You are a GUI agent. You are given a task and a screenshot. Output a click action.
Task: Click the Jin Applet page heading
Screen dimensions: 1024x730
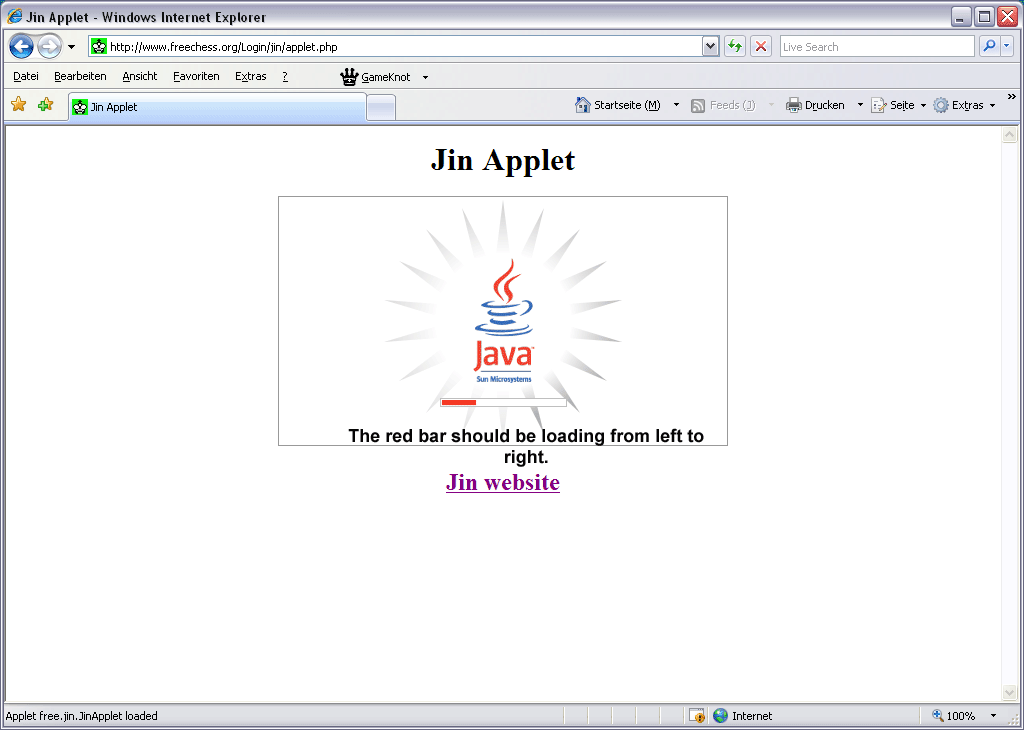coord(503,160)
